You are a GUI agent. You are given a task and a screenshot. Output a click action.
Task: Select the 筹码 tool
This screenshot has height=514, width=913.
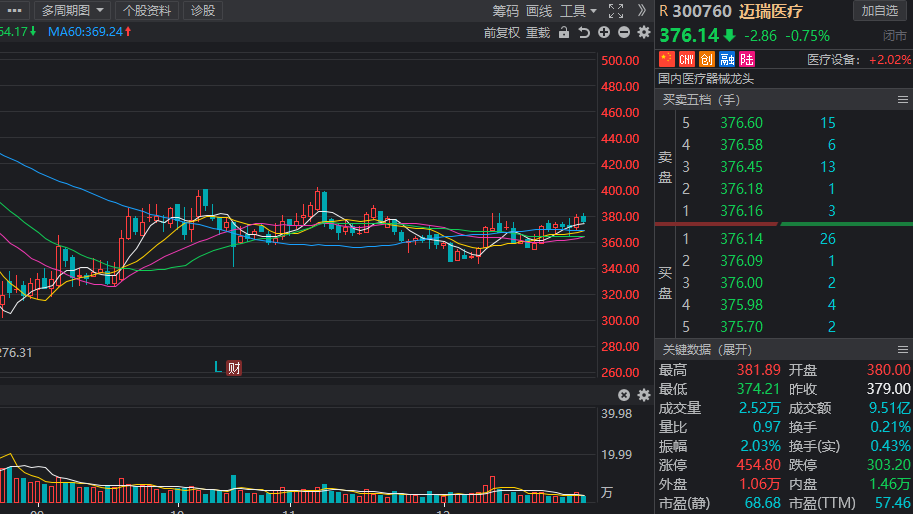tap(505, 10)
